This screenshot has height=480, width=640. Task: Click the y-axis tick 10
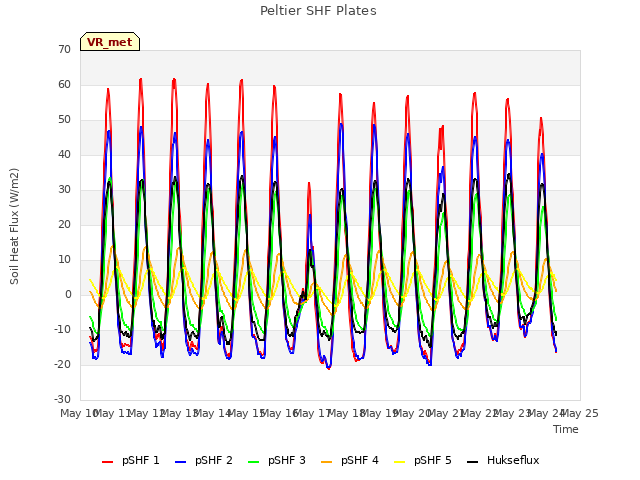pos(64,260)
